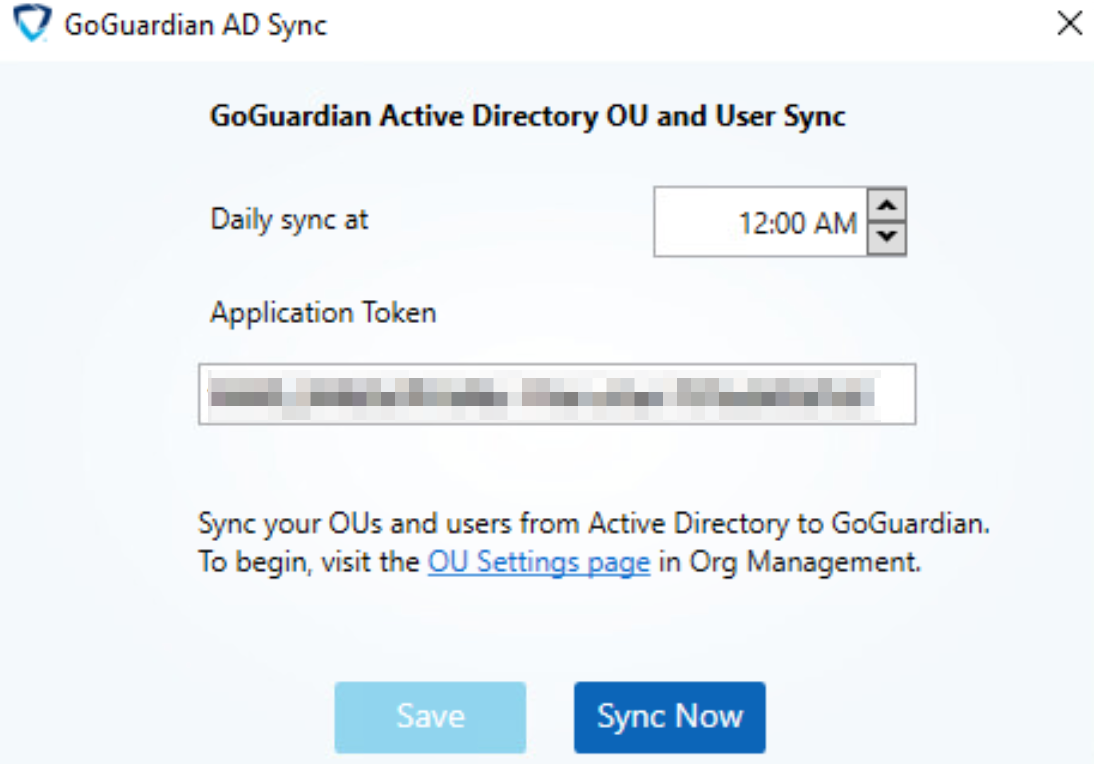
Task: Click the 'Sync your OUs and users' description line
Action: (594, 523)
